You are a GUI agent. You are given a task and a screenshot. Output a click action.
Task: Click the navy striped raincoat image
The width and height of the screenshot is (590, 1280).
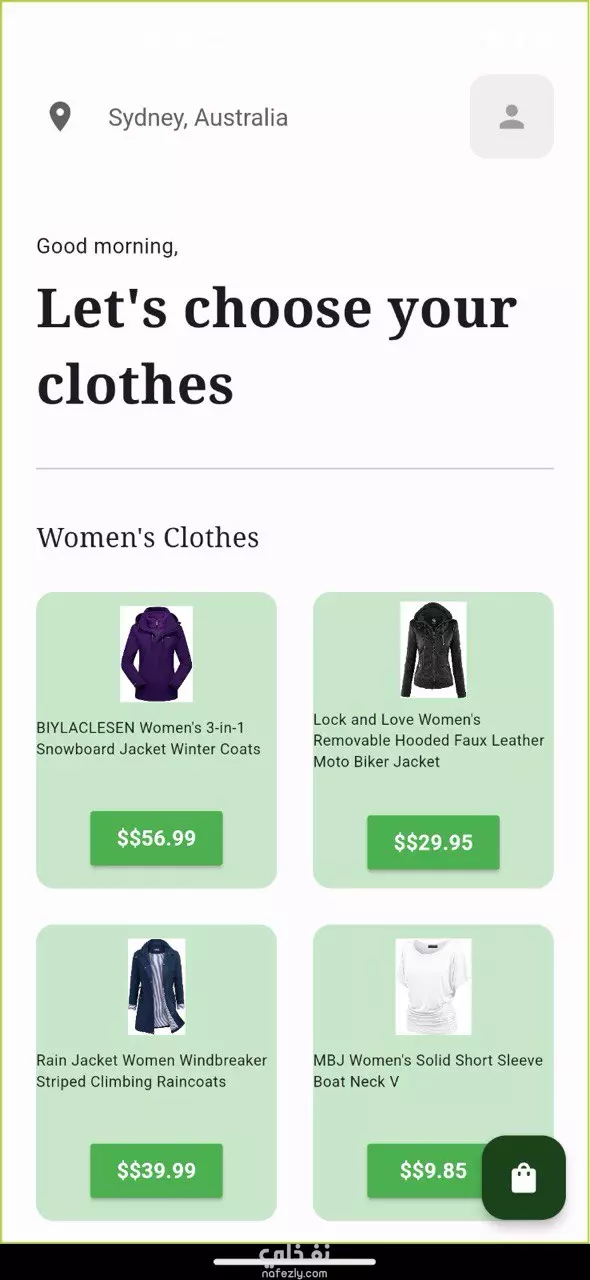(156, 986)
